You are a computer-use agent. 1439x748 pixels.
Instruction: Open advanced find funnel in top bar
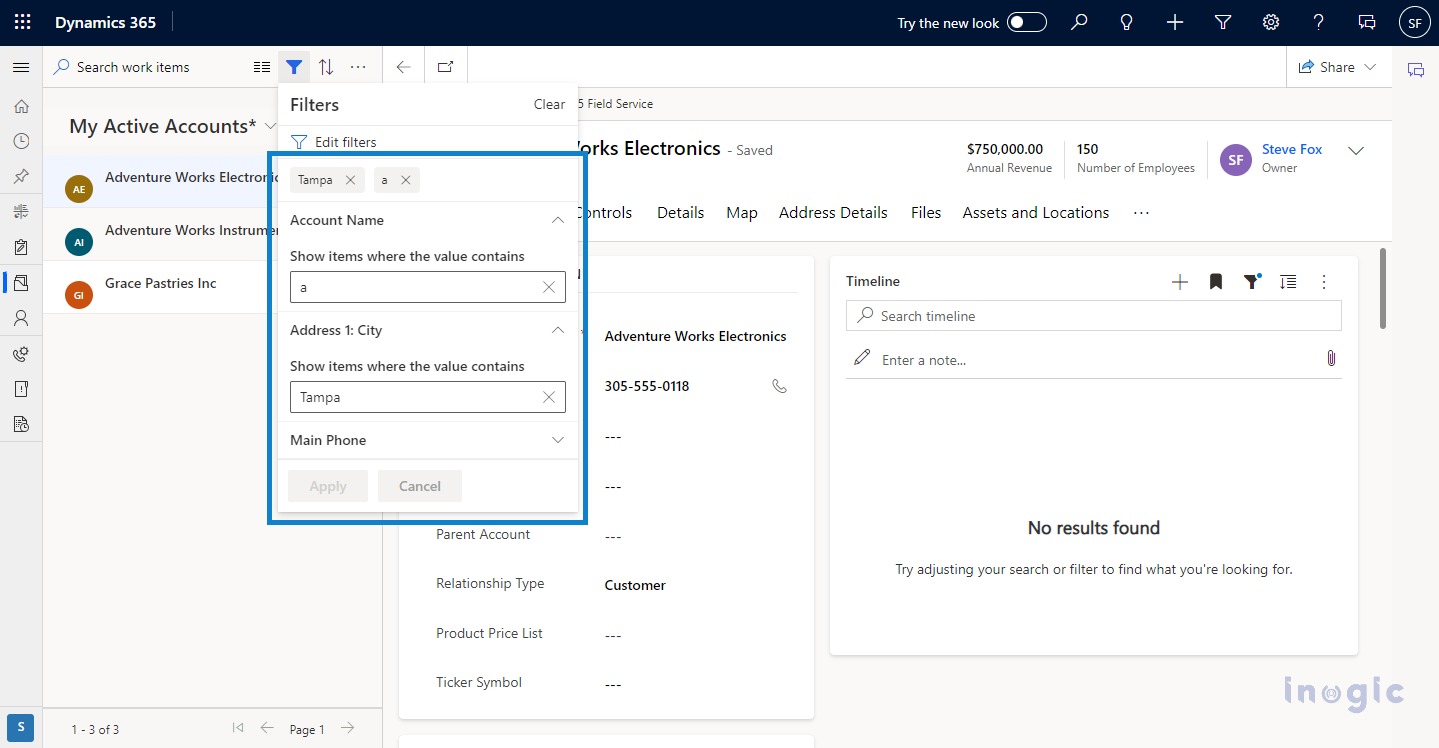tap(1223, 22)
